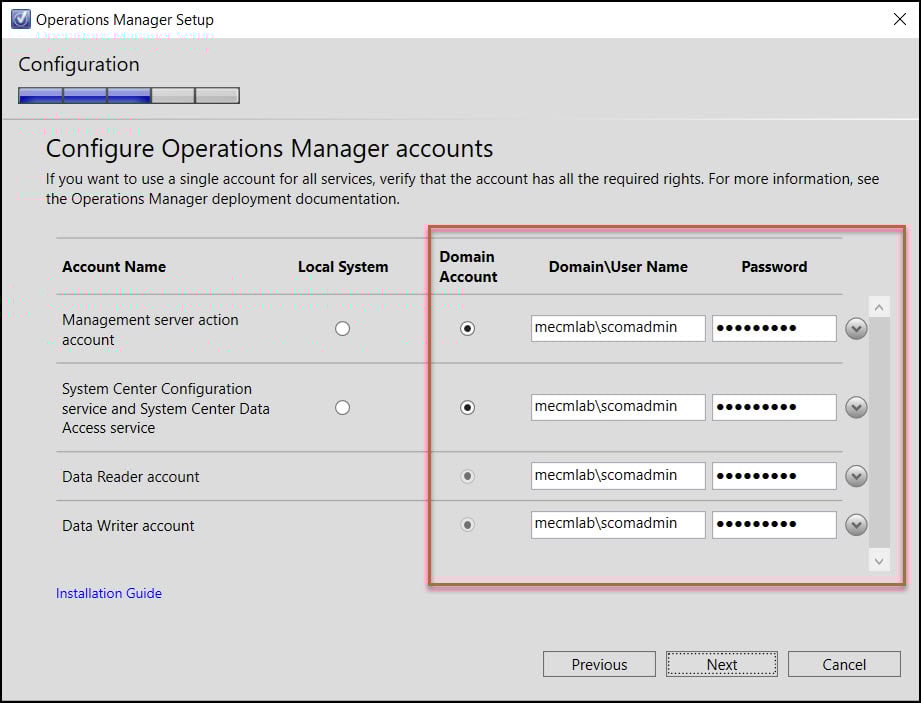
Task: Click the Data Reader account label
Action: pos(130,476)
